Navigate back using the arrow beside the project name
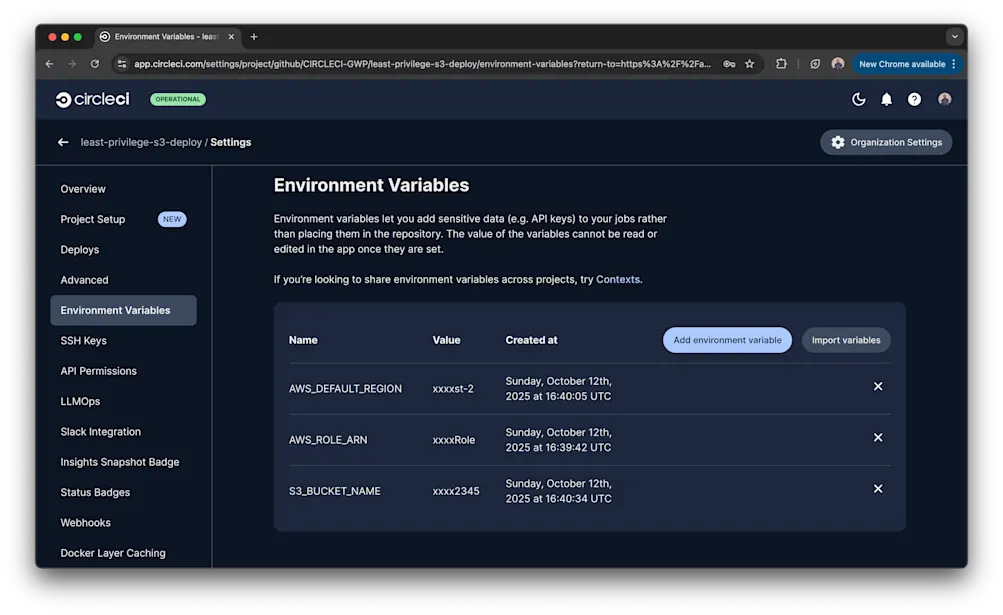Screen dimensions: 1003x615 (x=62, y=142)
